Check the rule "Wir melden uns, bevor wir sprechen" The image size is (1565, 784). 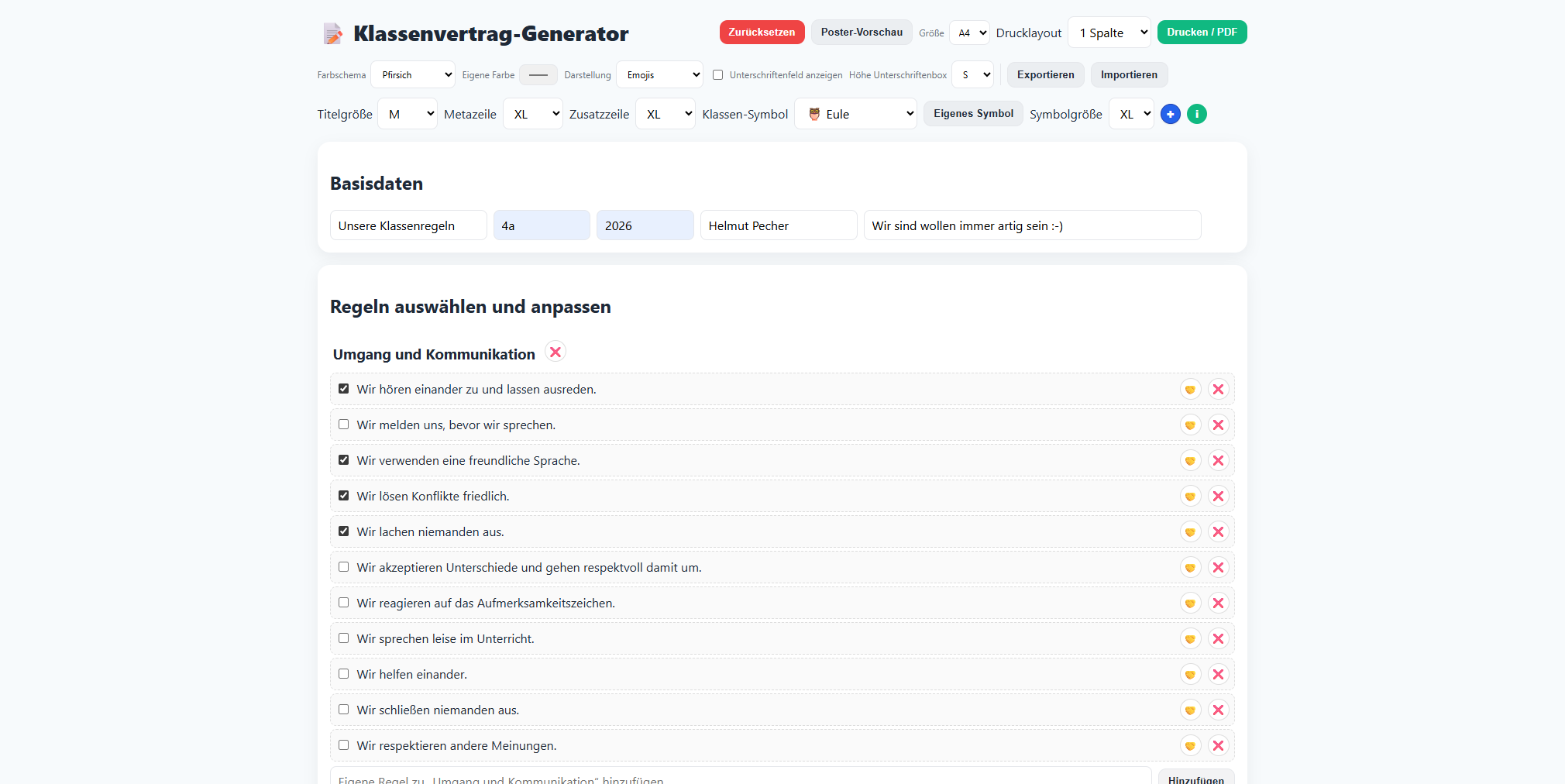coord(343,425)
